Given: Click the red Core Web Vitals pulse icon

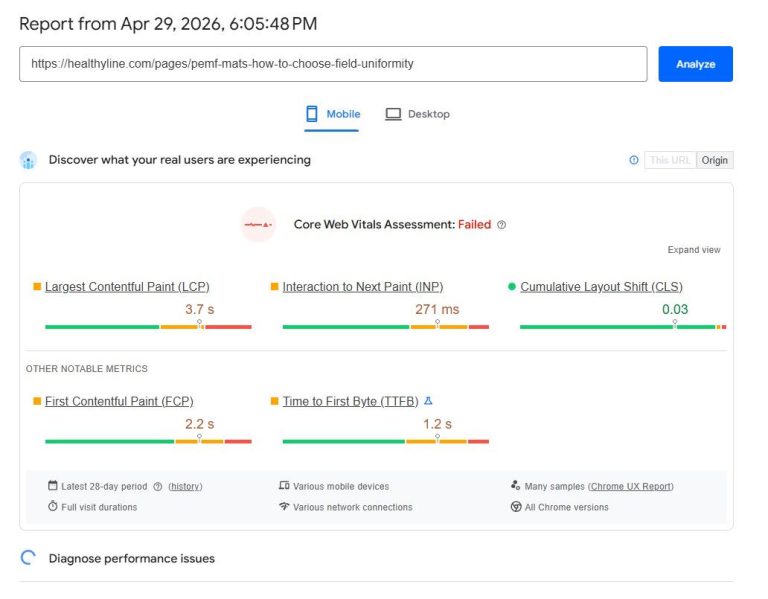Looking at the screenshot, I should click(258, 225).
